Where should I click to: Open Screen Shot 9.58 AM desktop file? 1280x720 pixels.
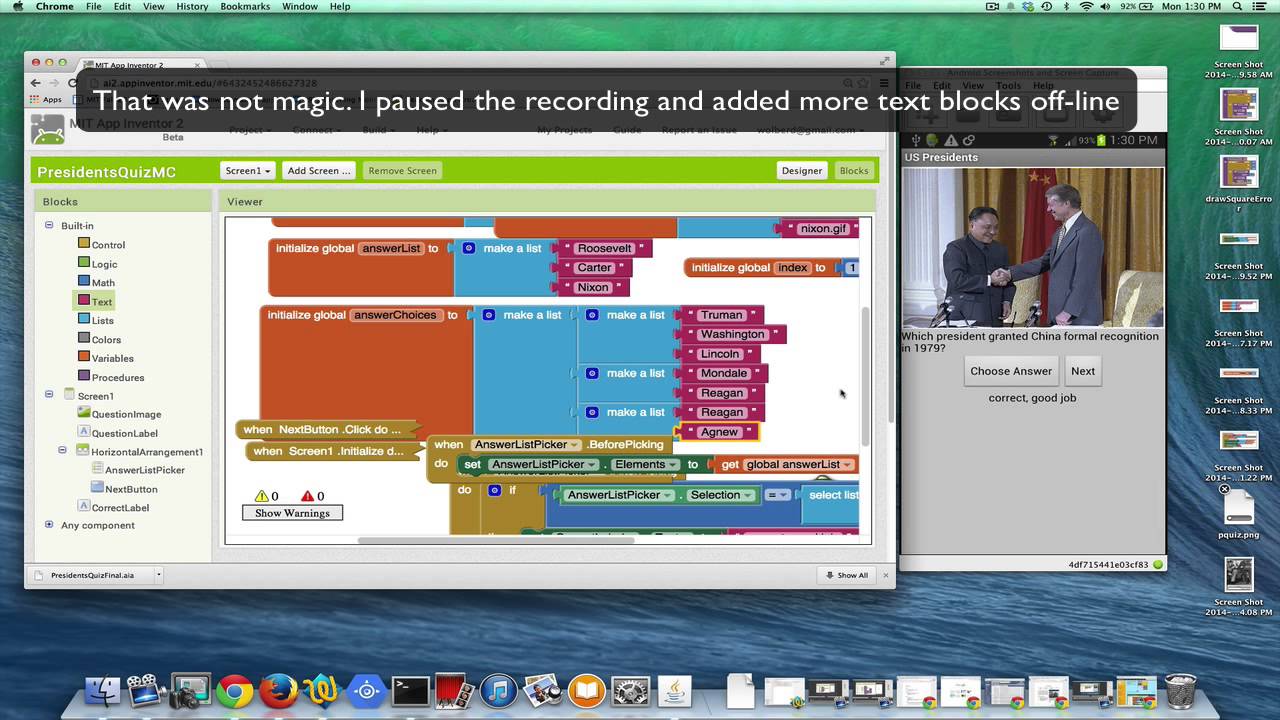tap(1239, 50)
